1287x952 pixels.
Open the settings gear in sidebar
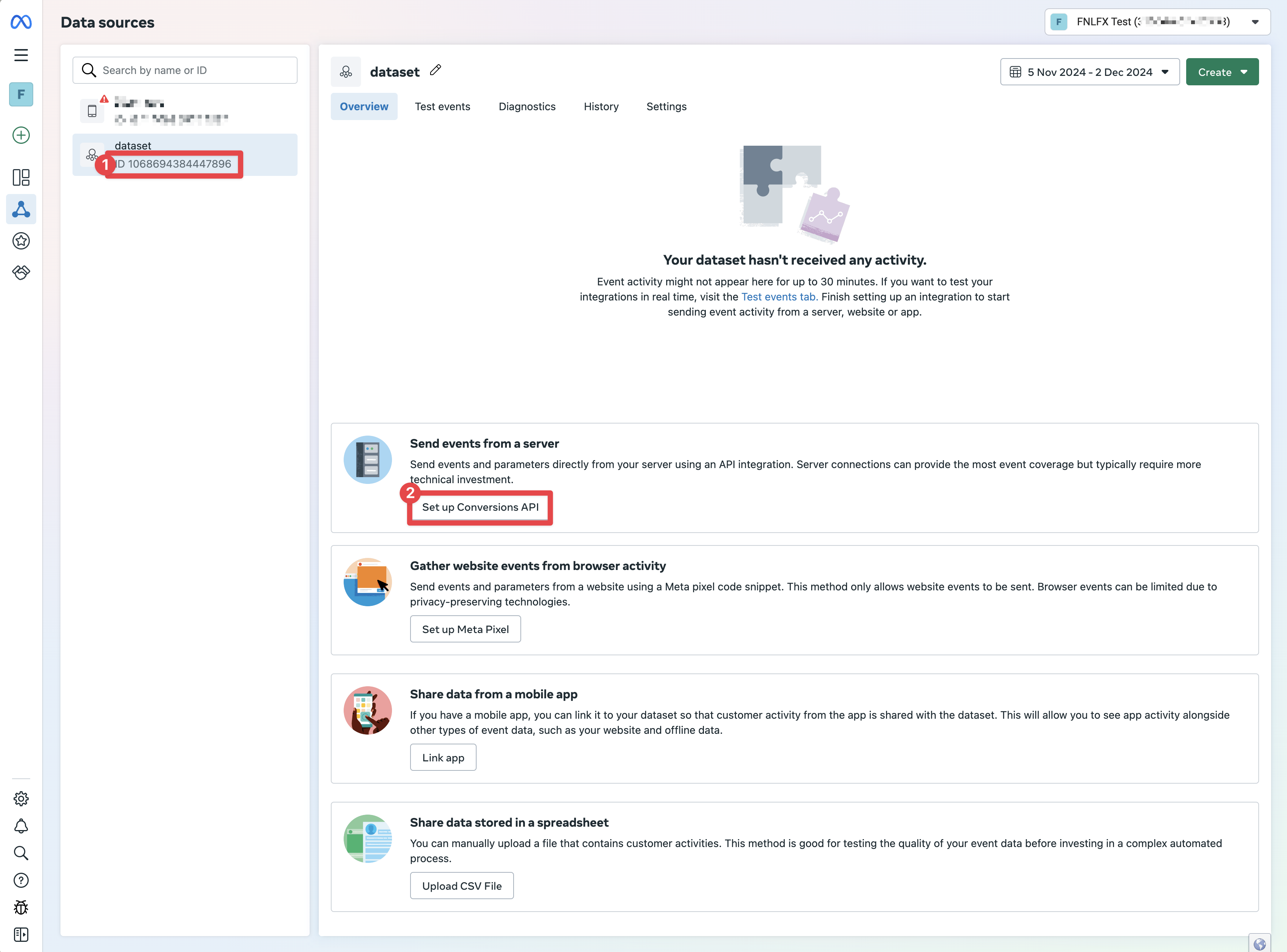pos(21,798)
